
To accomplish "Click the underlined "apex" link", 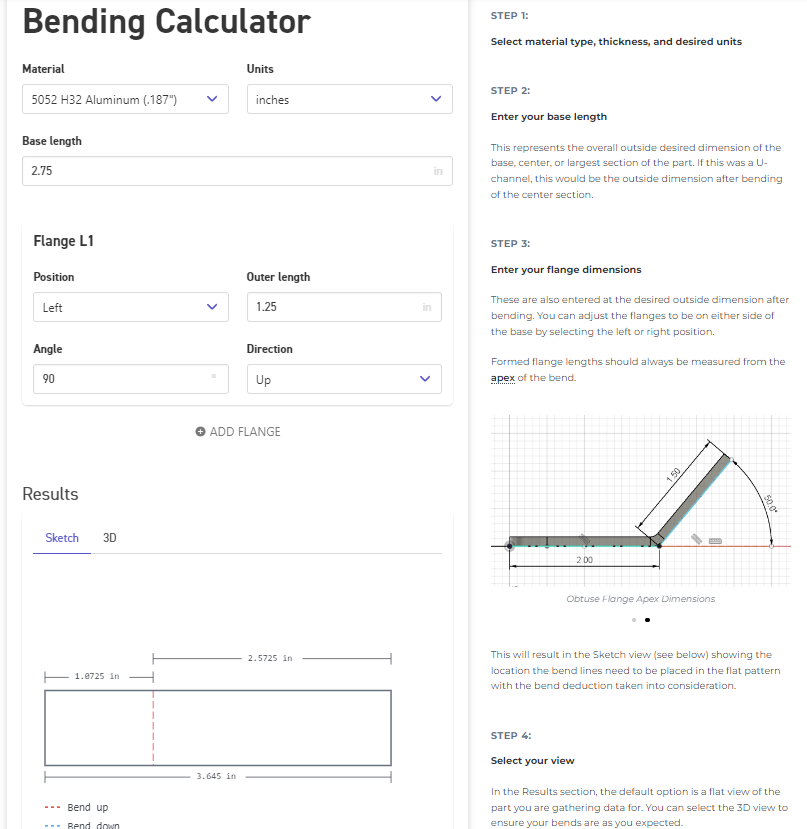I will point(503,378).
